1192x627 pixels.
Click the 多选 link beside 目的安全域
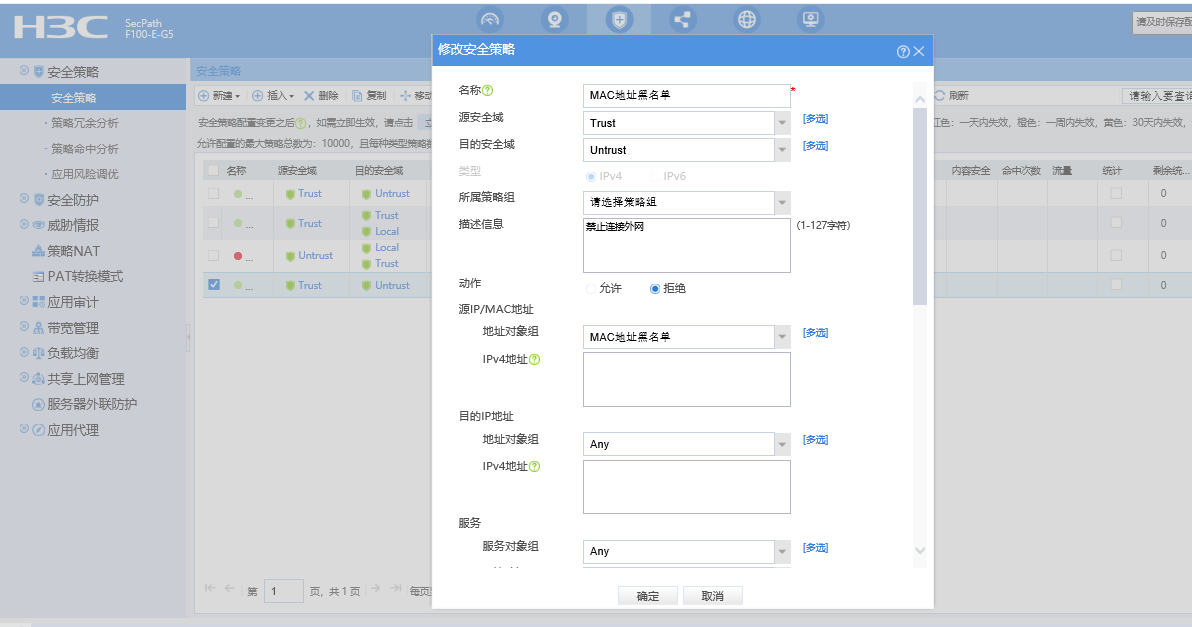click(x=816, y=145)
